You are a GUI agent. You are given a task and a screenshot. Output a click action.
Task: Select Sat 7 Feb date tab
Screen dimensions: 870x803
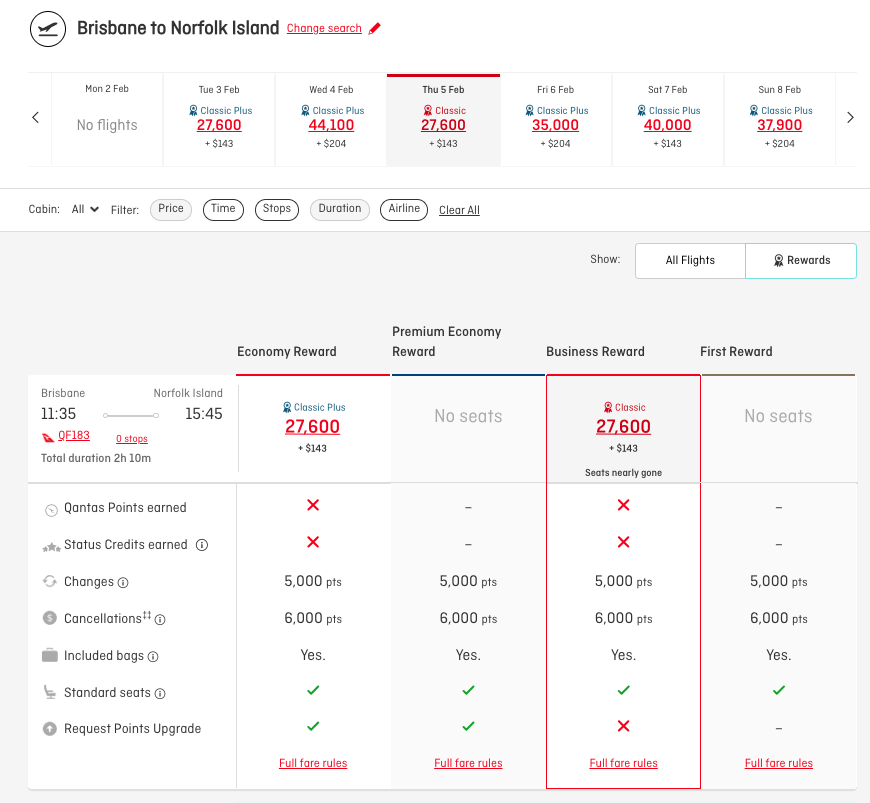tap(667, 119)
